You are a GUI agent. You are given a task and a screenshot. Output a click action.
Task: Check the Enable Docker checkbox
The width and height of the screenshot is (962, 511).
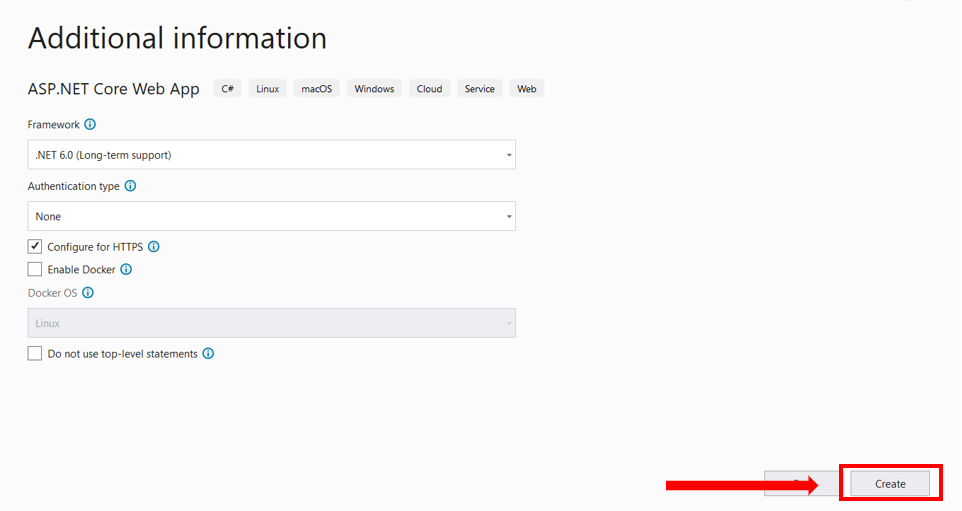(35, 269)
